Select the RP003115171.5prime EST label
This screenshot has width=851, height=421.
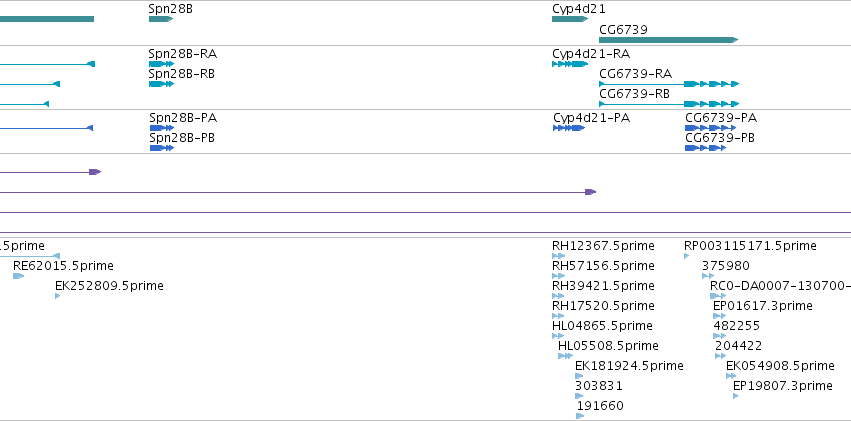click(750, 246)
